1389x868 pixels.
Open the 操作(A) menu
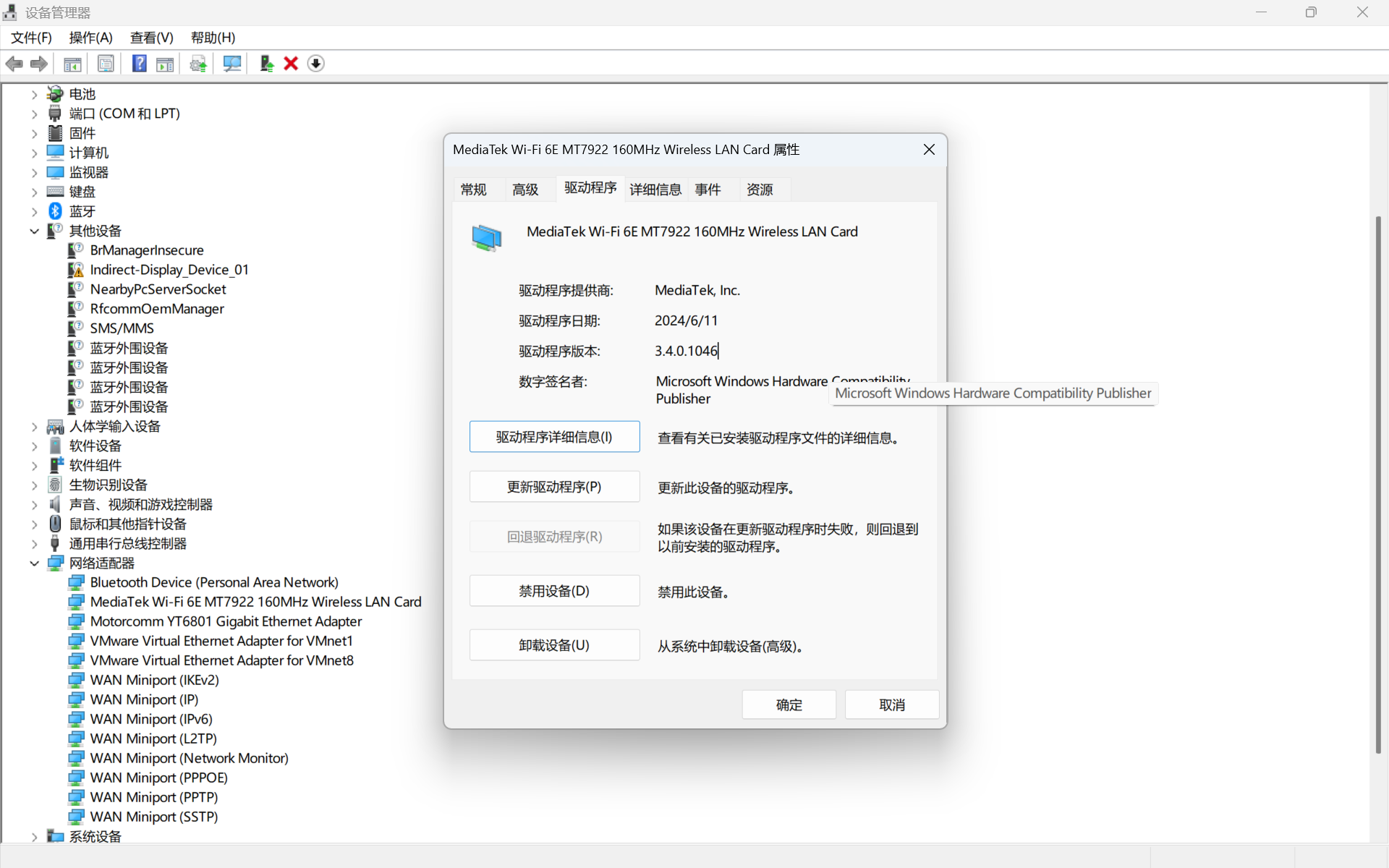click(x=90, y=38)
